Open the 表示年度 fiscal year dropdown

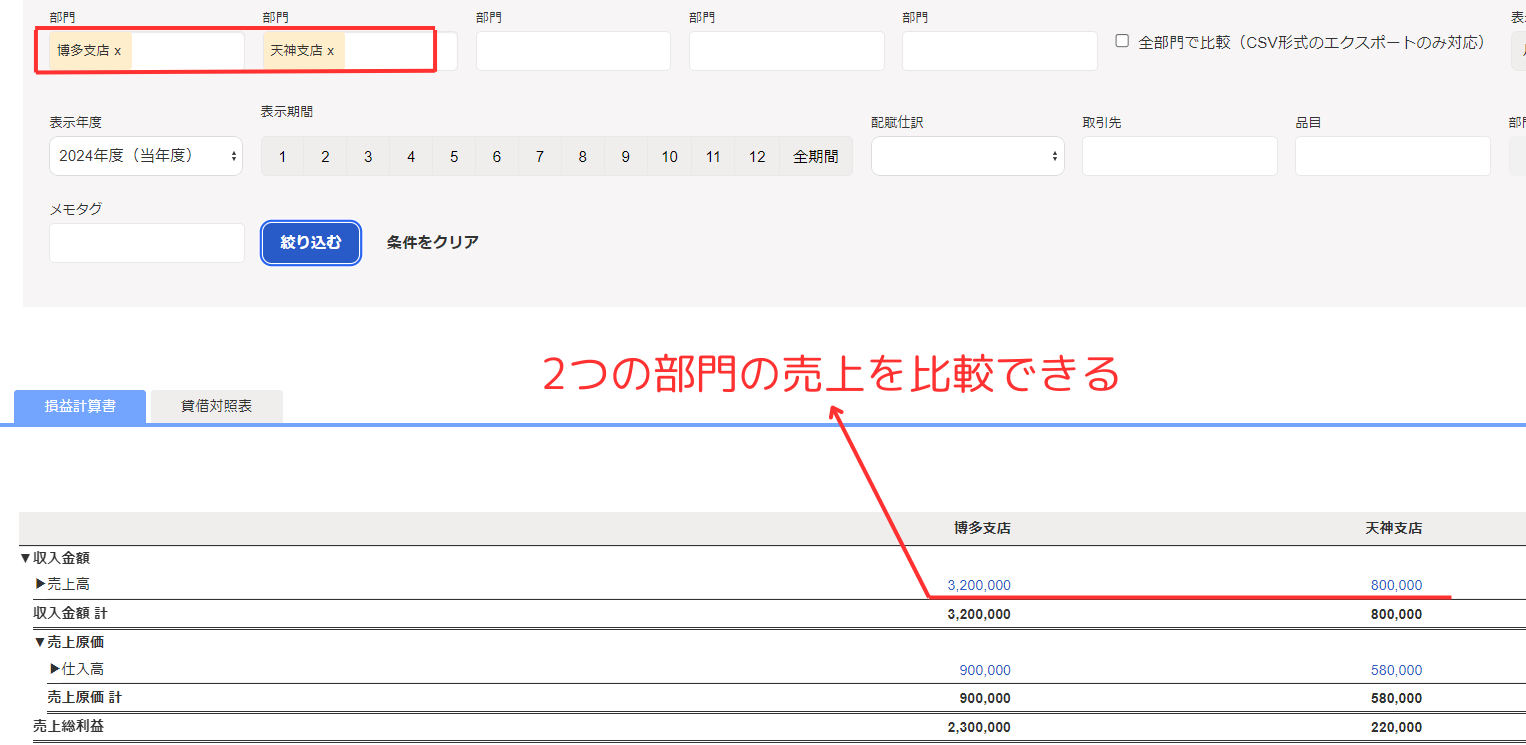click(x=146, y=156)
